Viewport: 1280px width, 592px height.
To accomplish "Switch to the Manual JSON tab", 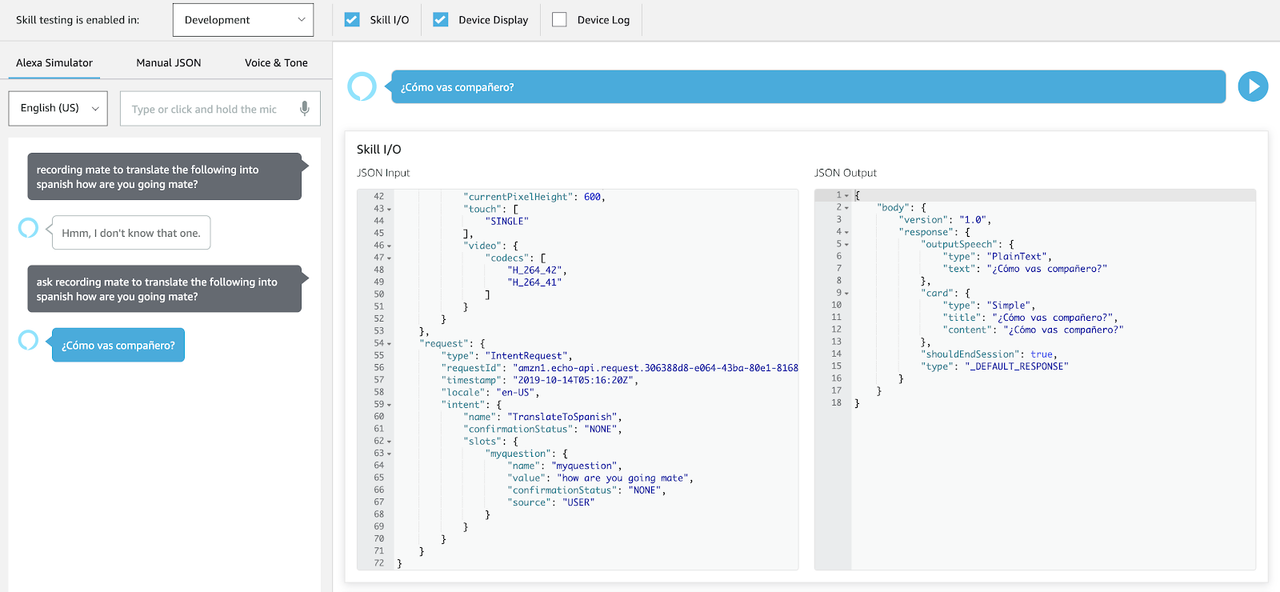I will [x=168, y=62].
